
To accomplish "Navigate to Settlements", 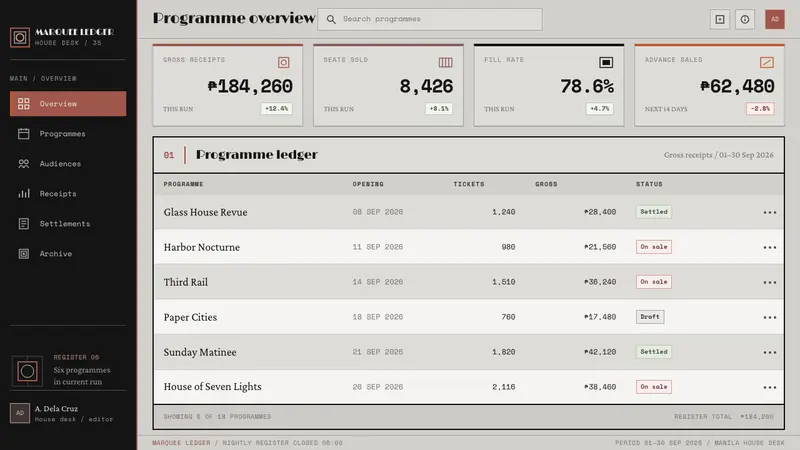I will 68,223.
